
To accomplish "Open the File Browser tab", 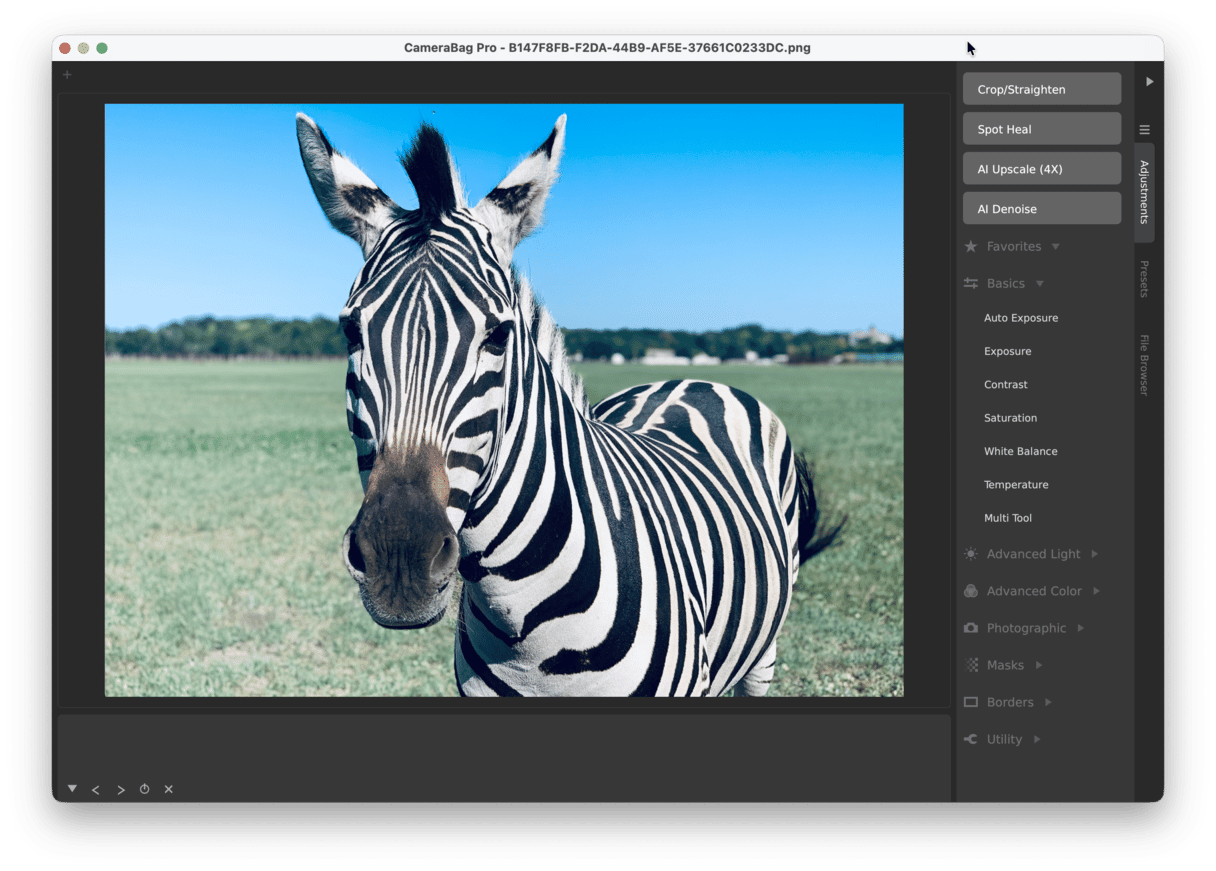I will click(1145, 365).
